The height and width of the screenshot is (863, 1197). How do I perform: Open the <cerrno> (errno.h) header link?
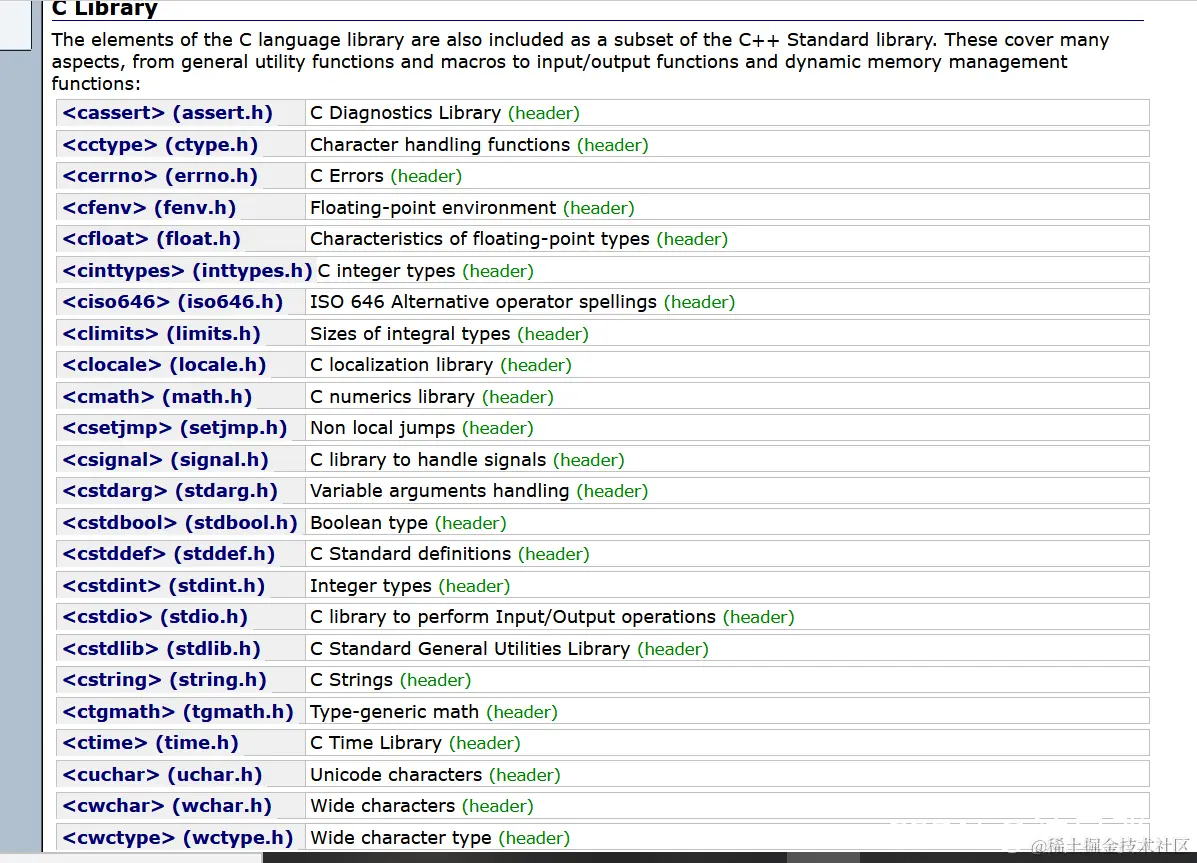pos(160,176)
